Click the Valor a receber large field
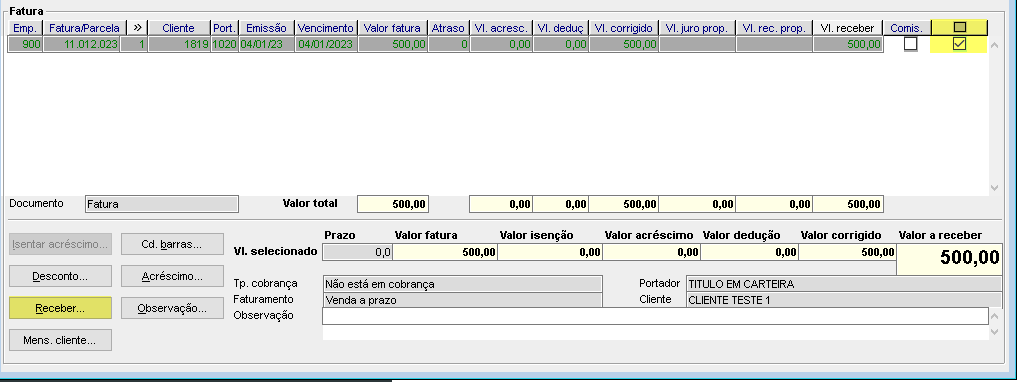The height and width of the screenshot is (382, 1017). 950,258
